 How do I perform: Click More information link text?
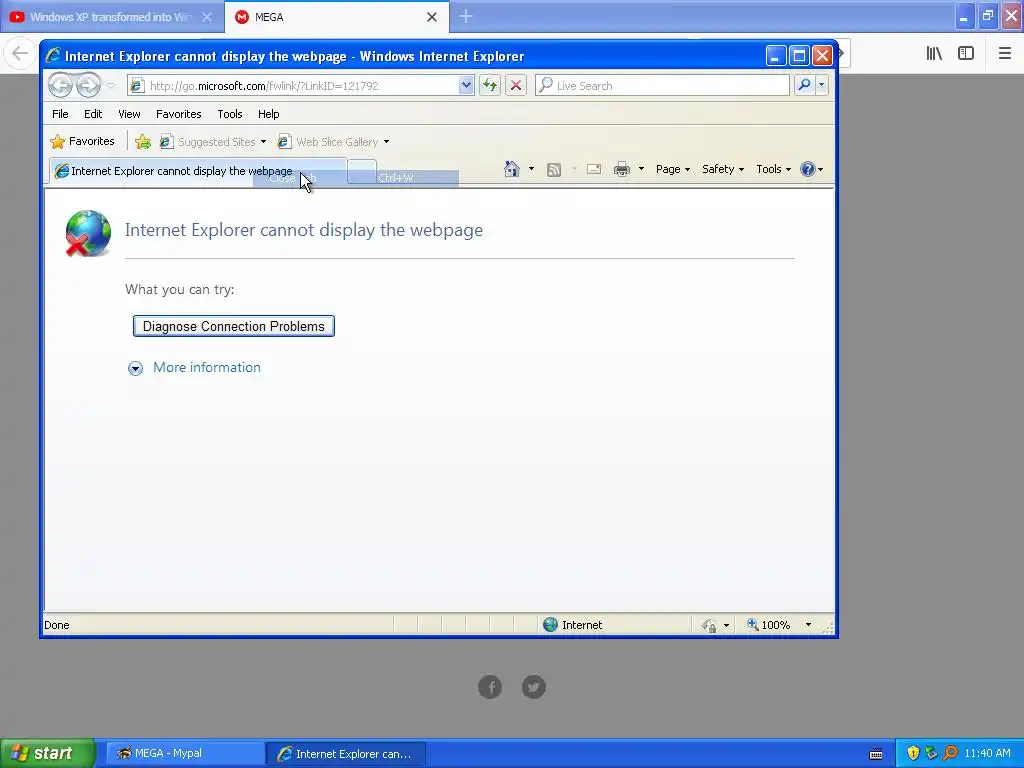tap(206, 367)
